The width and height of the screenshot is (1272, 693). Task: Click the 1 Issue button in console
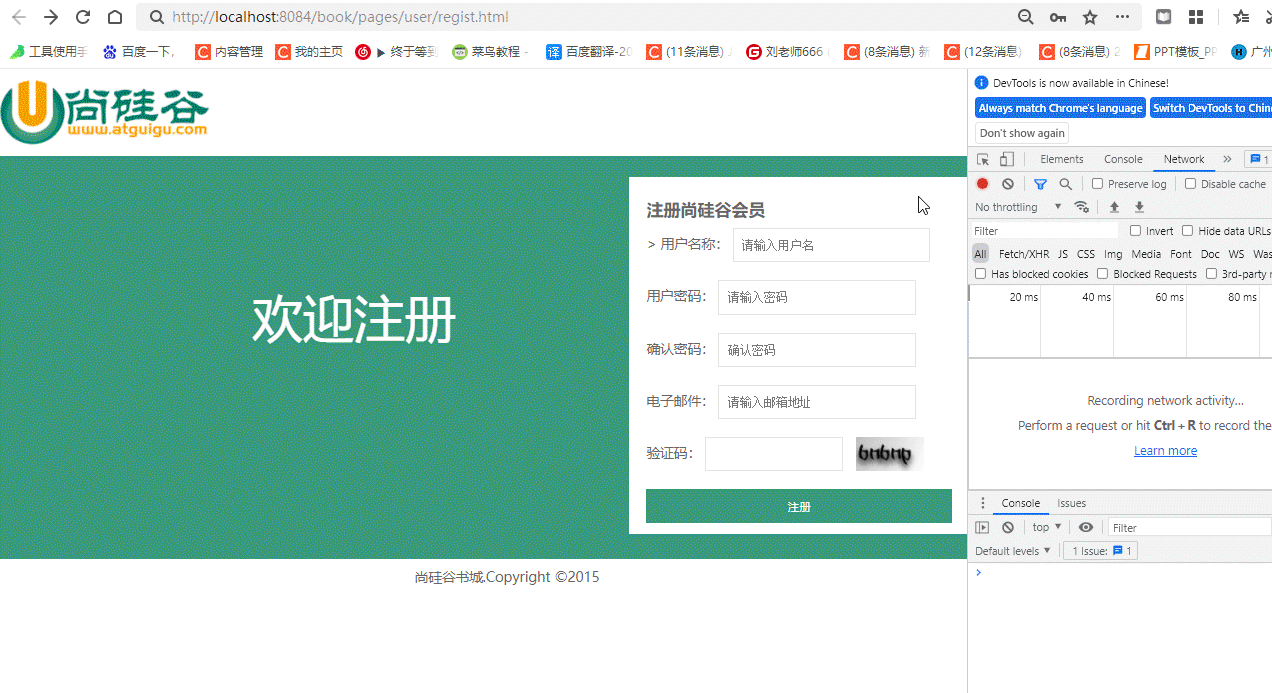1100,551
